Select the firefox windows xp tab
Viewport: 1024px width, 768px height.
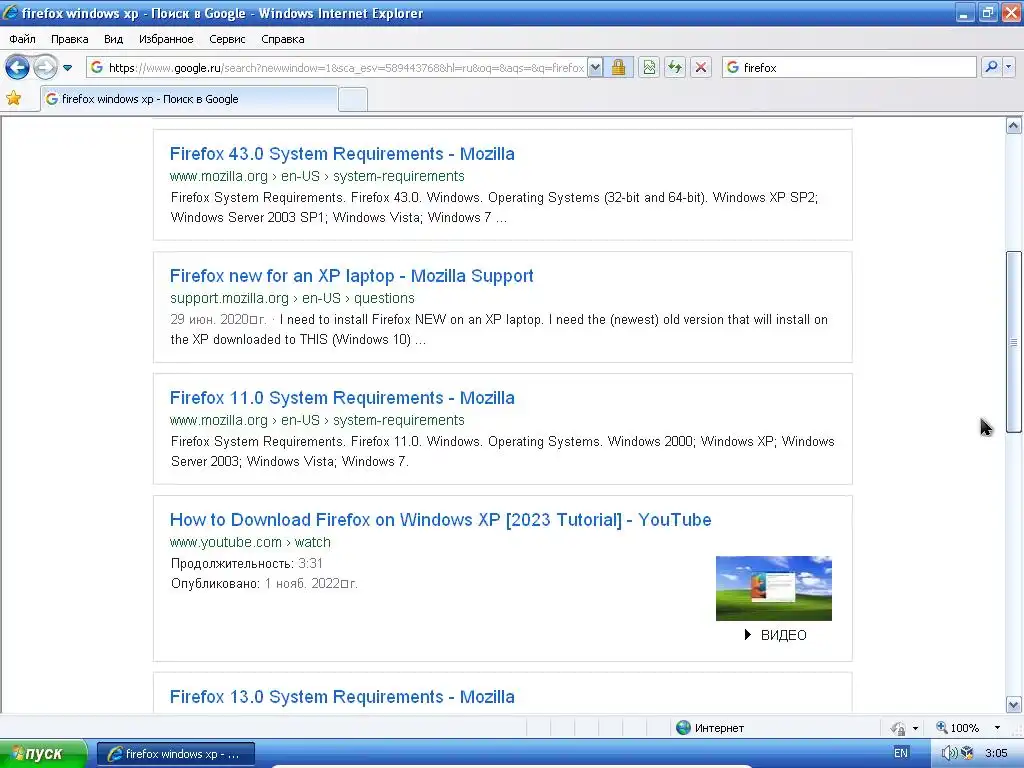click(189, 99)
